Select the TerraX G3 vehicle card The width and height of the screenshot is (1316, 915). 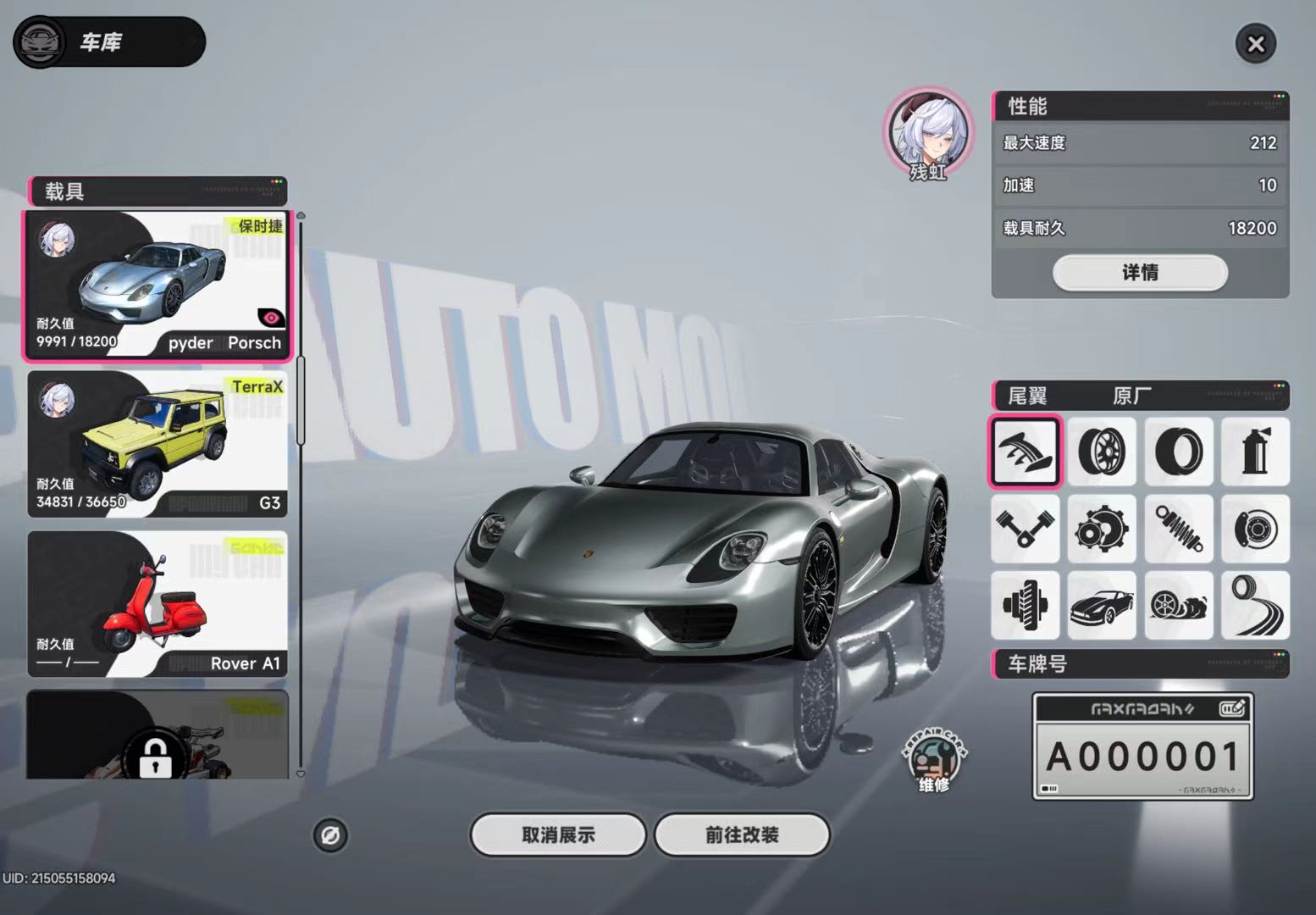(158, 443)
